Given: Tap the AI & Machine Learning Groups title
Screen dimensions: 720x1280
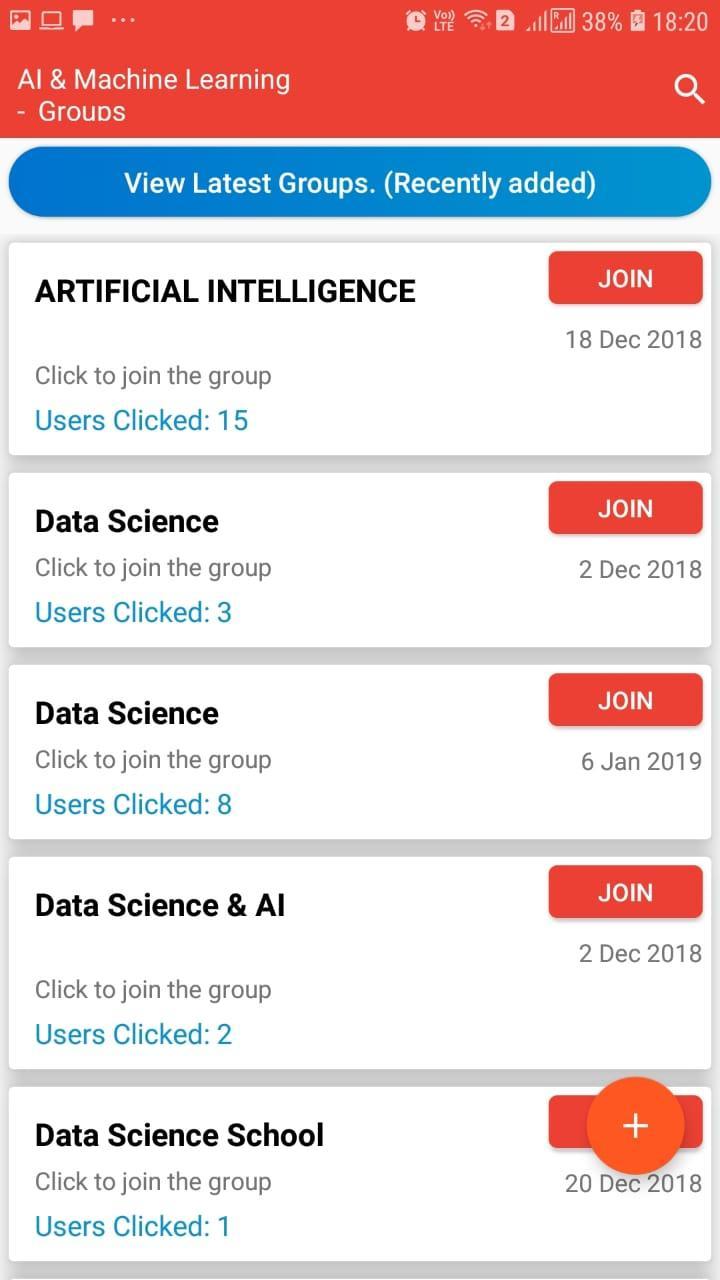Looking at the screenshot, I should 154,94.
